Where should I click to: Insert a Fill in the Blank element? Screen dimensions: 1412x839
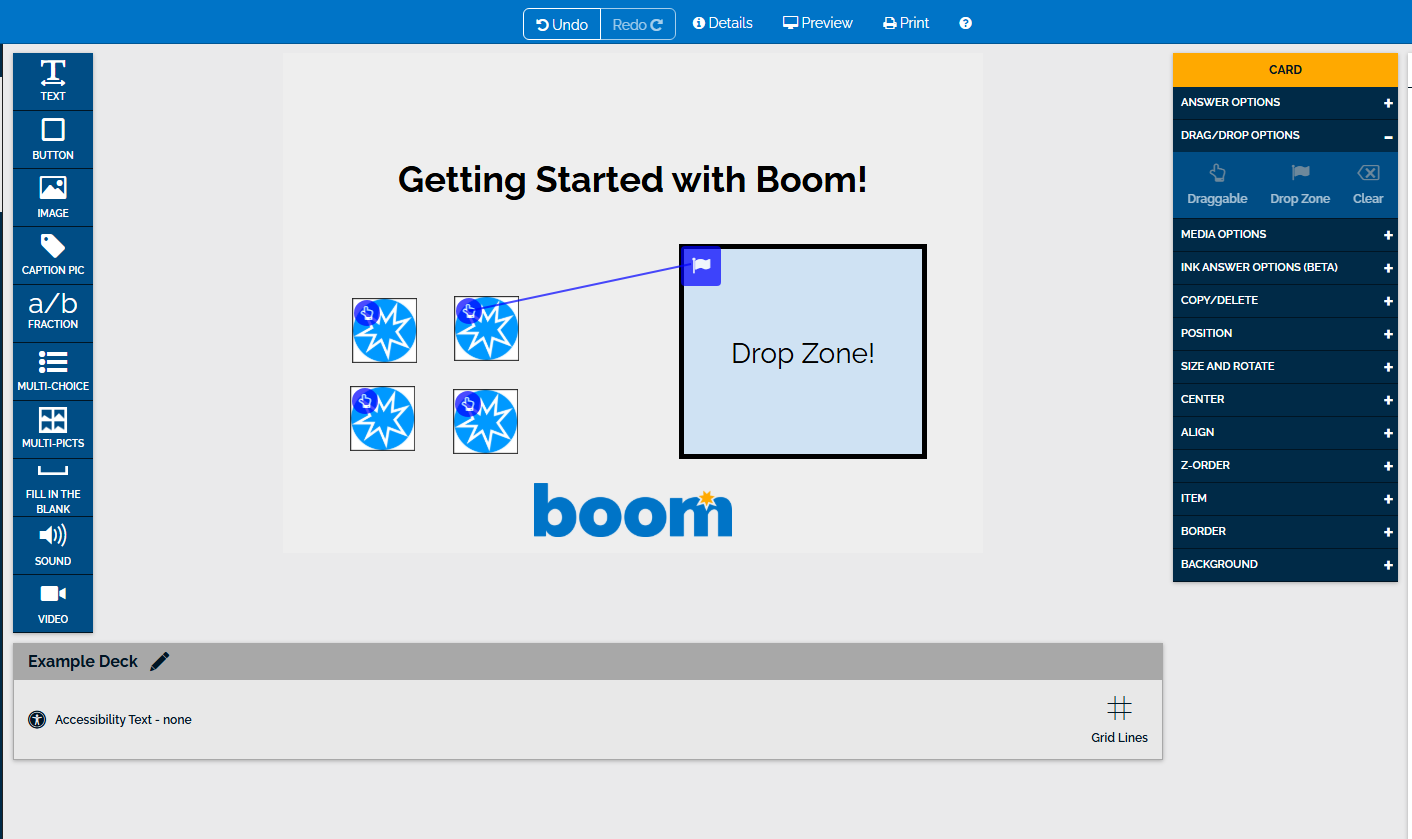pos(53,487)
